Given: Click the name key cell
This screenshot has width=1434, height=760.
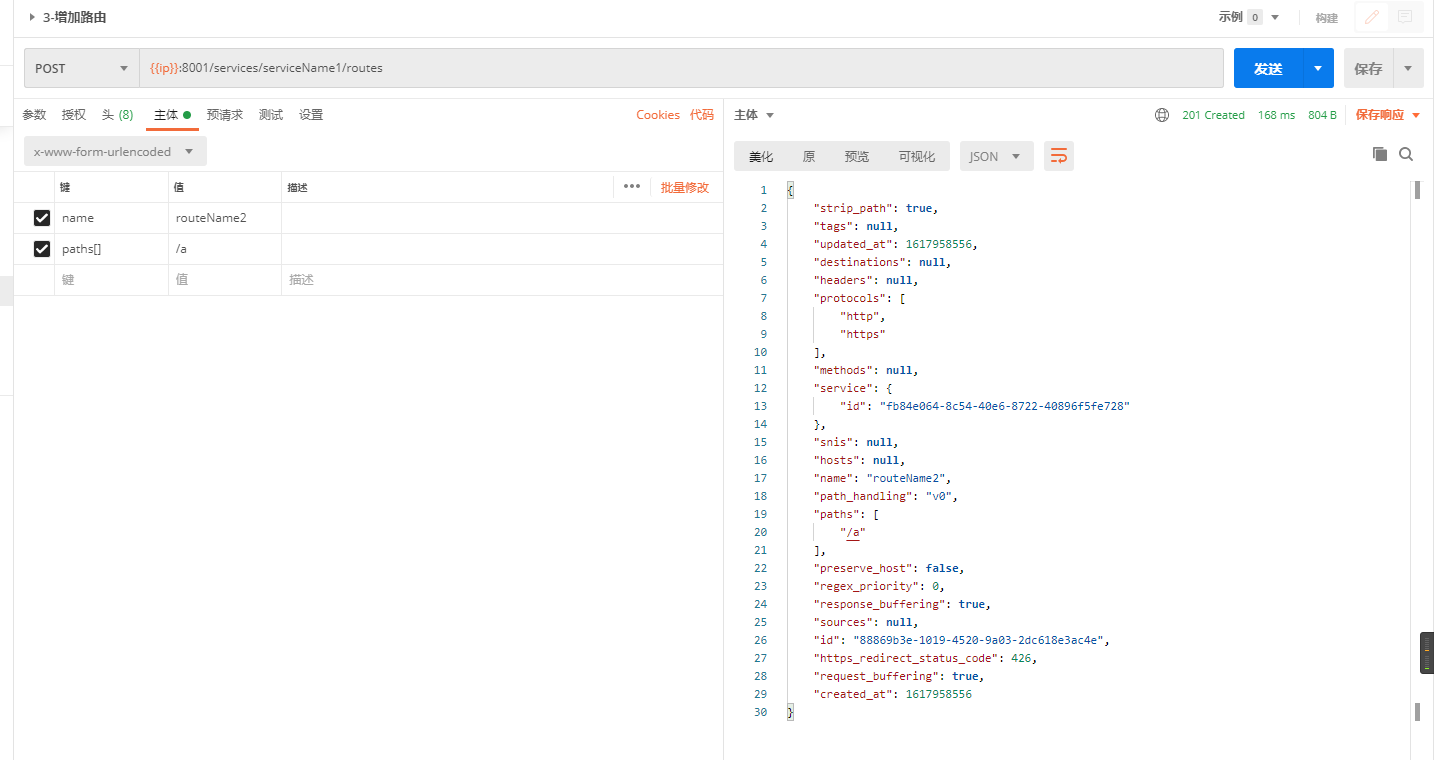Looking at the screenshot, I should pos(111,218).
